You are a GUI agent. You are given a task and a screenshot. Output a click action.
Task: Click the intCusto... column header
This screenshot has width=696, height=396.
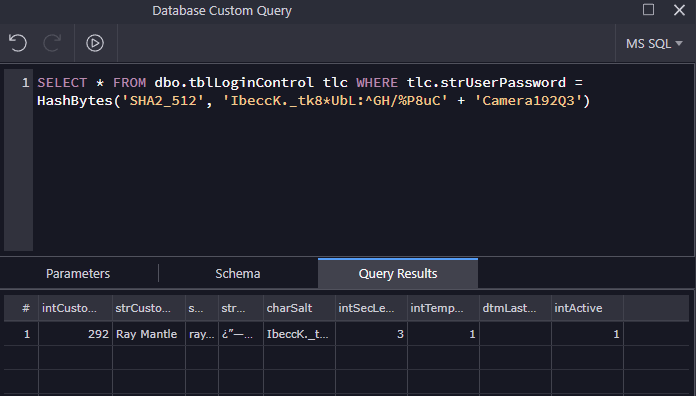tap(75, 308)
